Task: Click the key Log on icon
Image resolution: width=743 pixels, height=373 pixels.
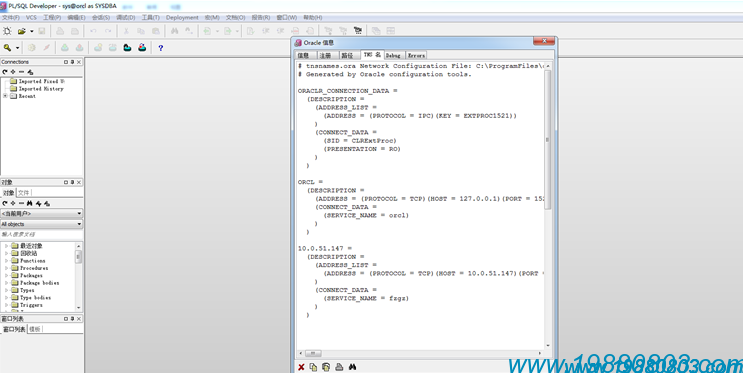Action: tap(7, 48)
